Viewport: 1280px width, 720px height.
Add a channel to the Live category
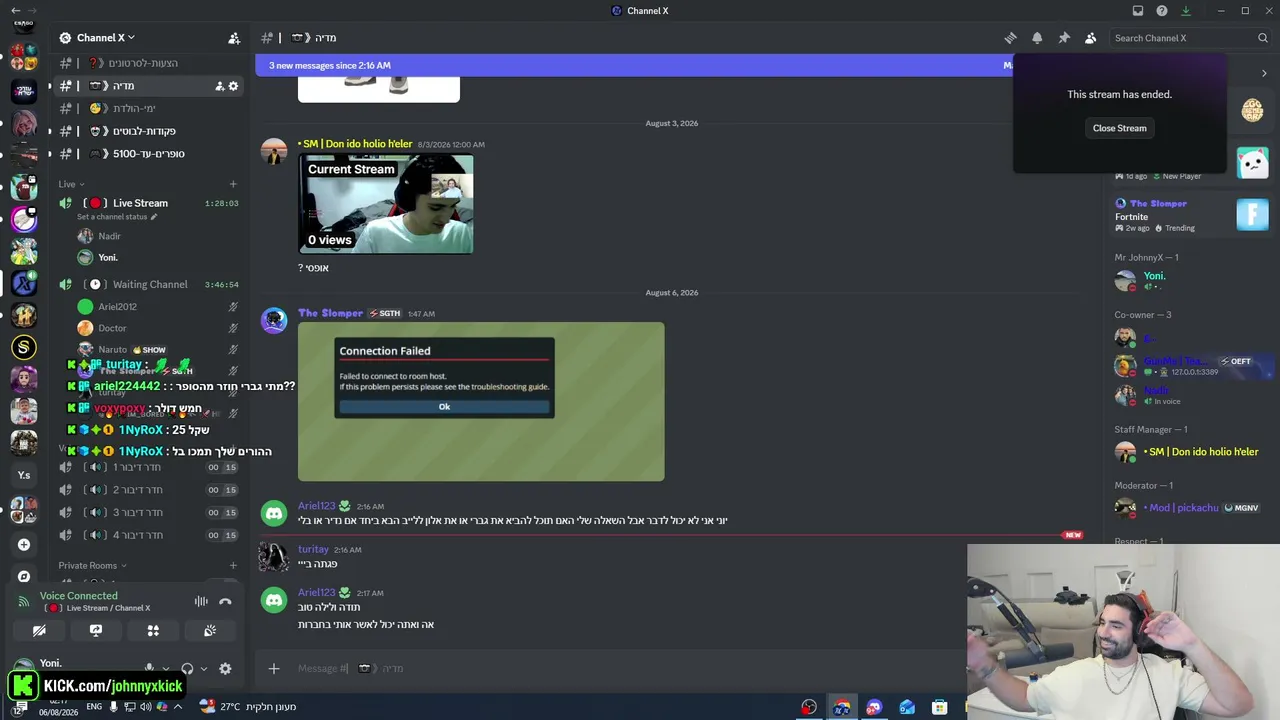coord(233,184)
